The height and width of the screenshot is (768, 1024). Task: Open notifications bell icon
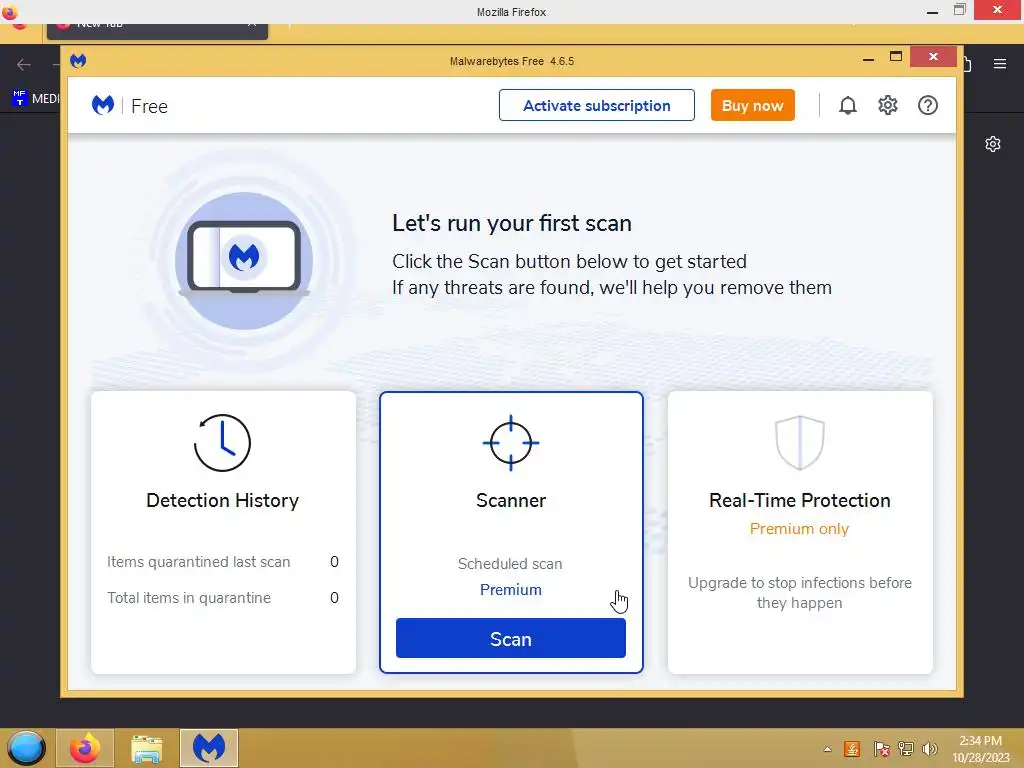click(x=847, y=105)
